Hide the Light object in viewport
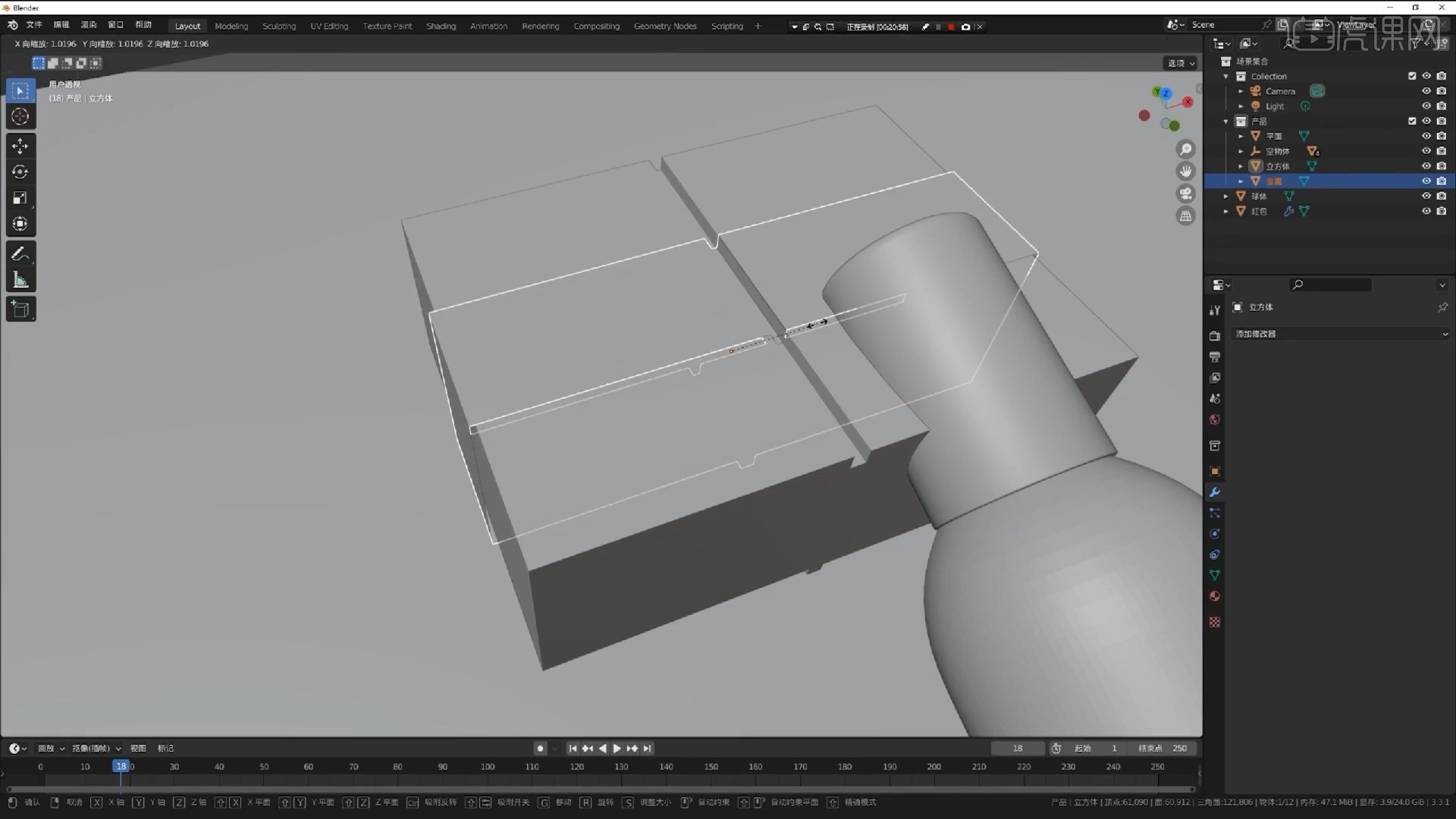The image size is (1456, 819). 1426,106
